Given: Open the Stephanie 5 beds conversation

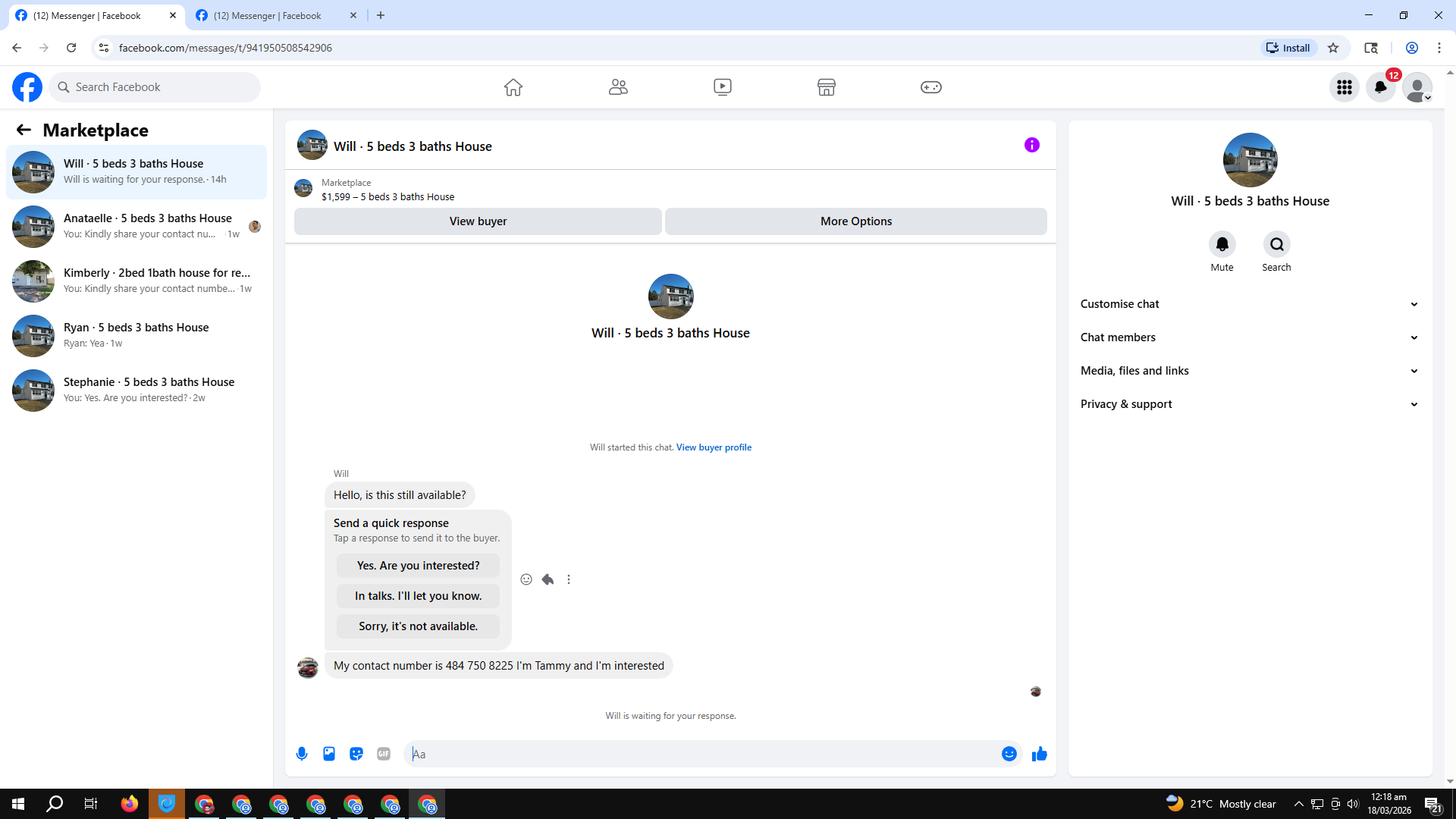Looking at the screenshot, I should point(136,391).
